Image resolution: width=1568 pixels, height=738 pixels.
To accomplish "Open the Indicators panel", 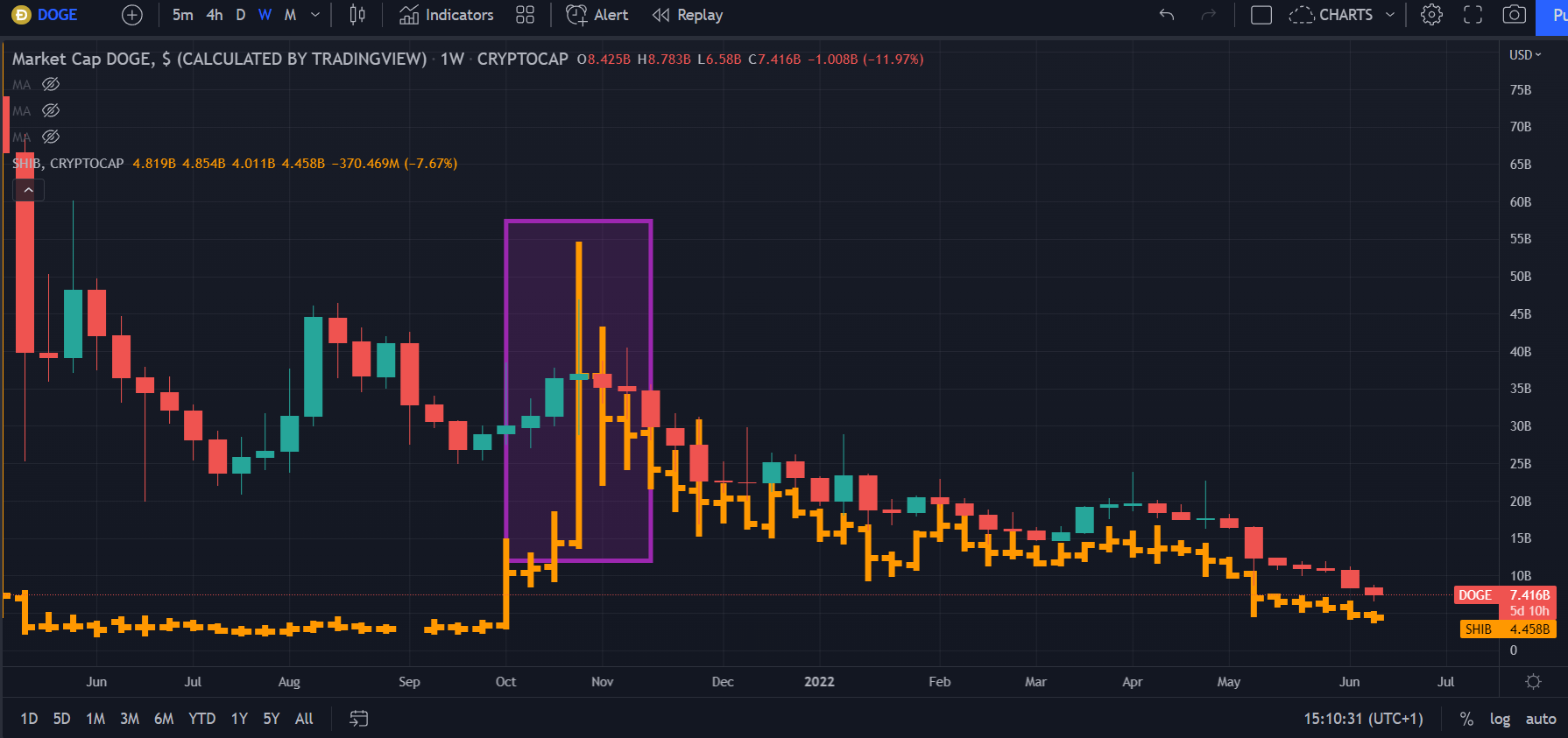I will pyautogui.click(x=447, y=15).
